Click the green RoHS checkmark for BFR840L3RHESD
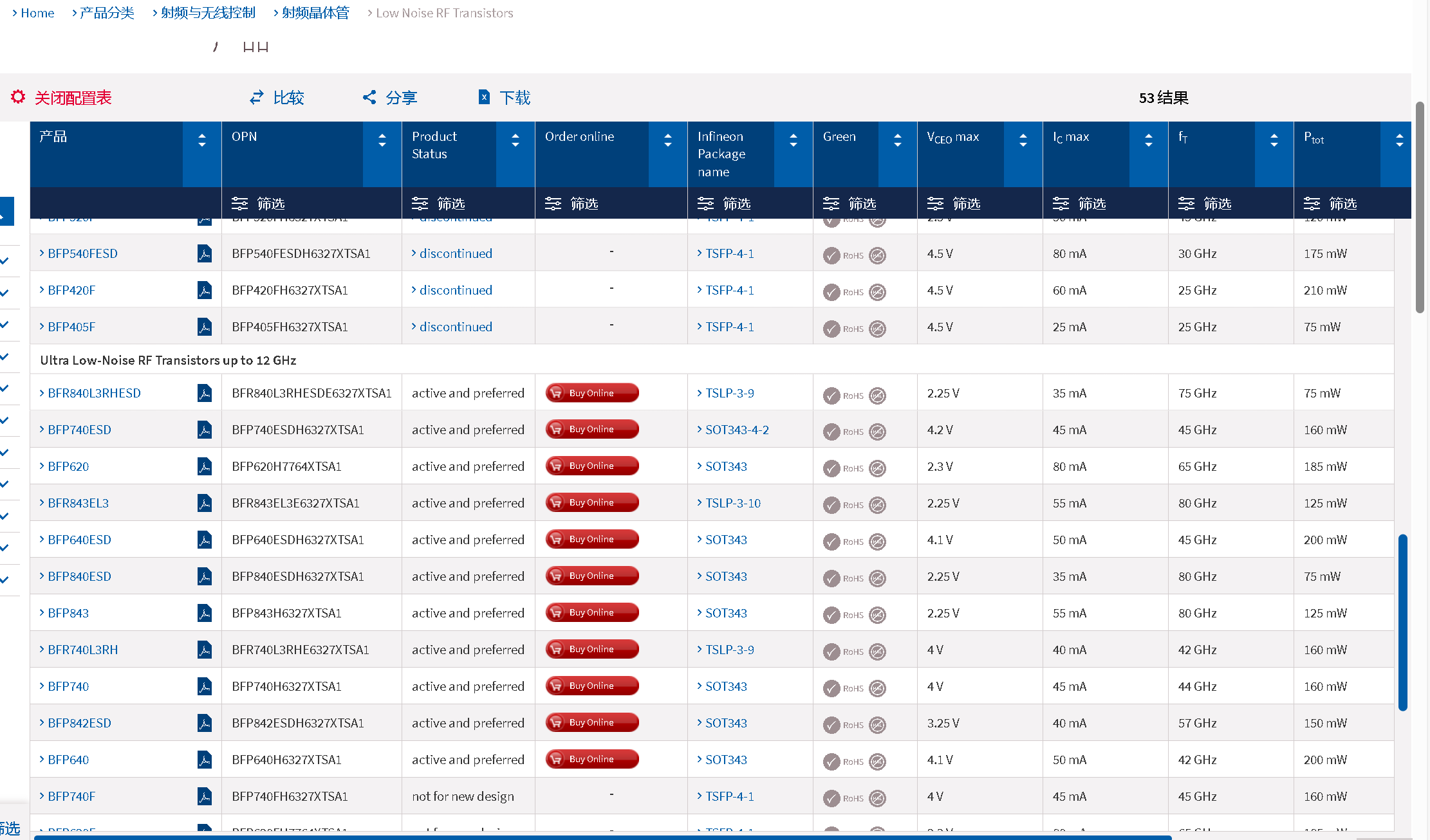Image resolution: width=1430 pixels, height=840 pixels. tap(831, 395)
